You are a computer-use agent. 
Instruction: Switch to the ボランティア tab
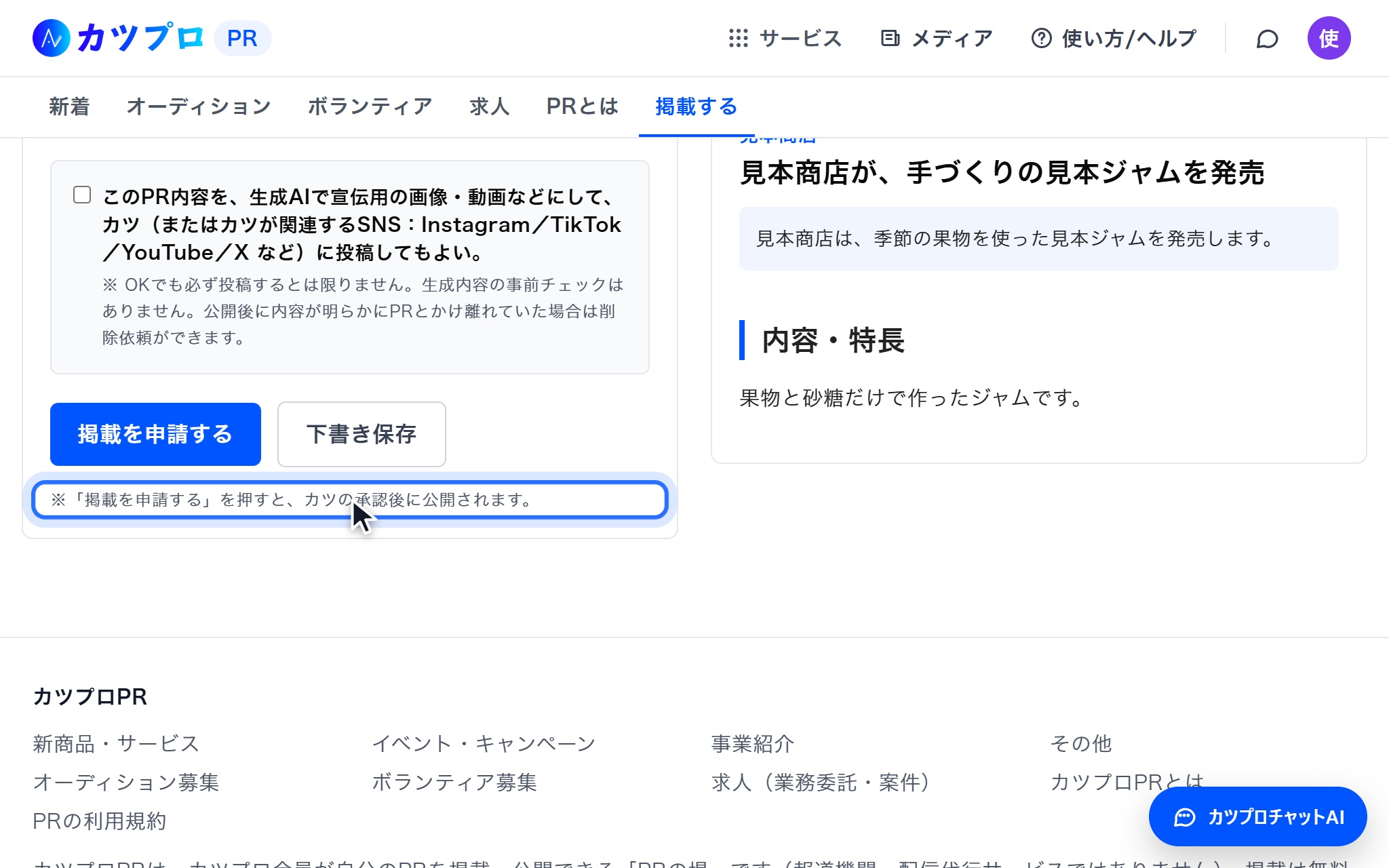click(x=370, y=106)
